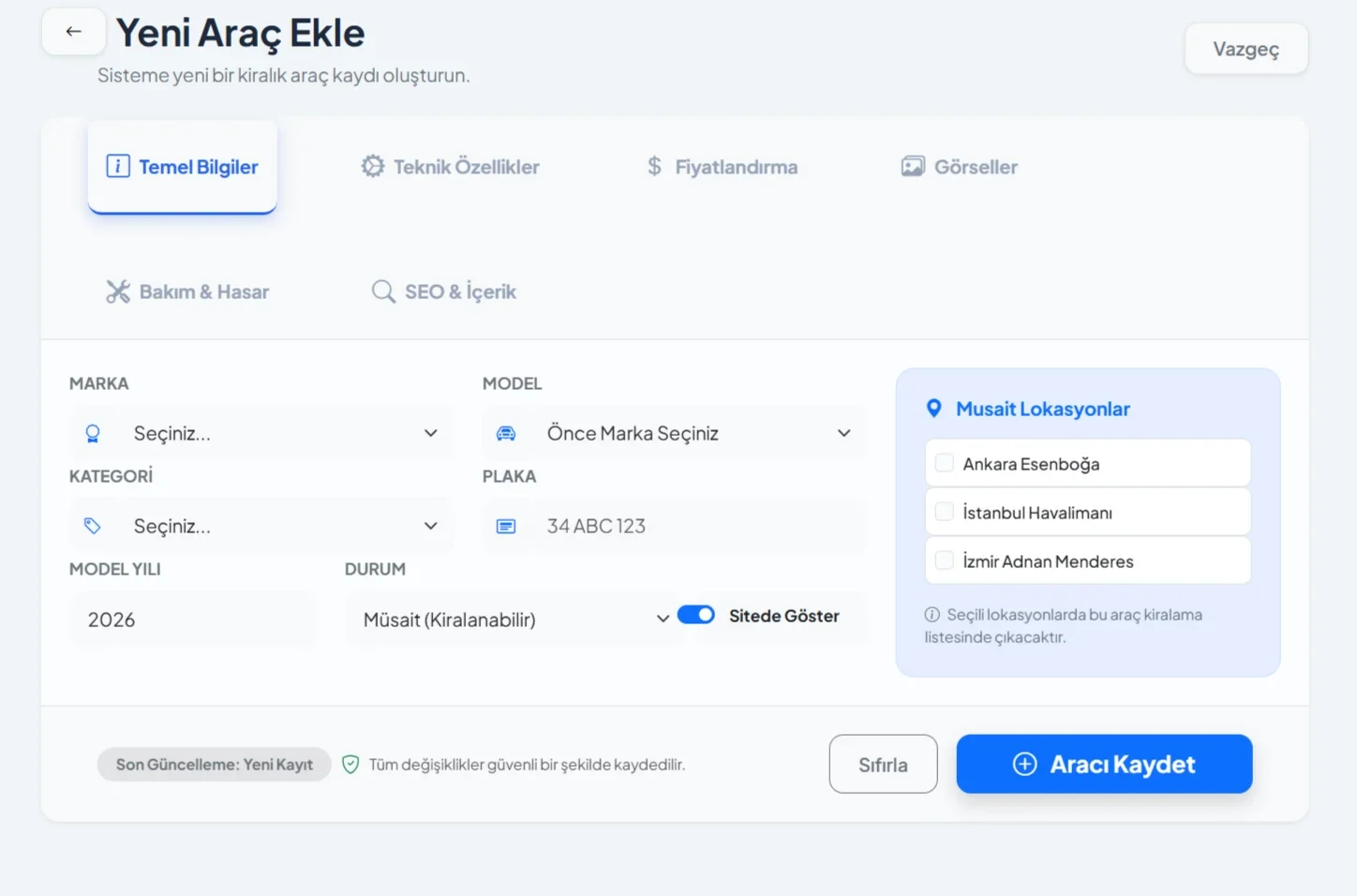The image size is (1357, 896).
Task: Open the Marka dropdown
Action: [261, 433]
